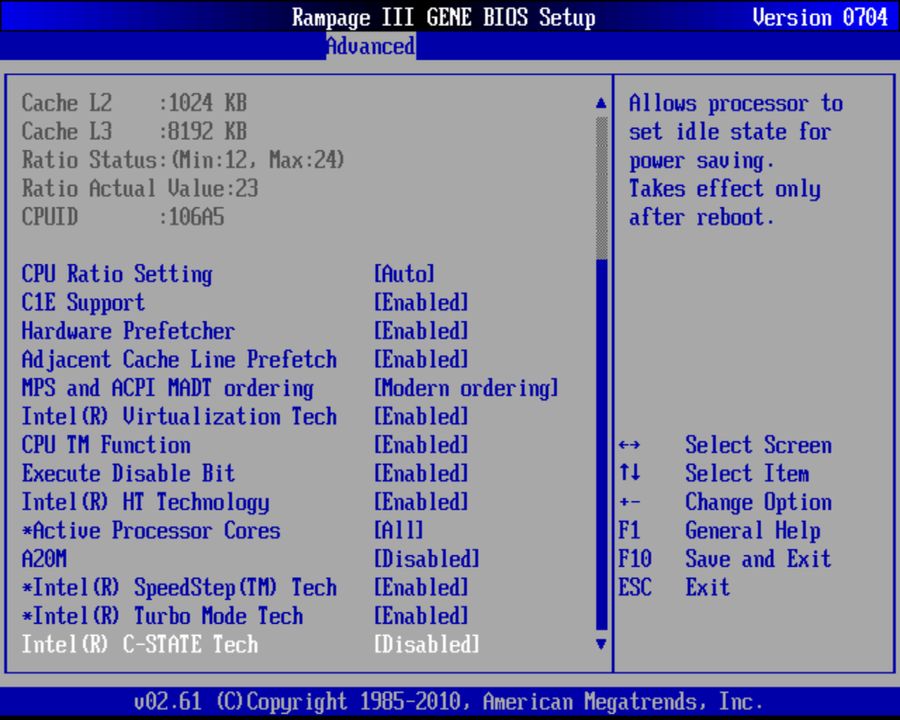Toggle Execute Disable Bit [Enabled] value

421,474
